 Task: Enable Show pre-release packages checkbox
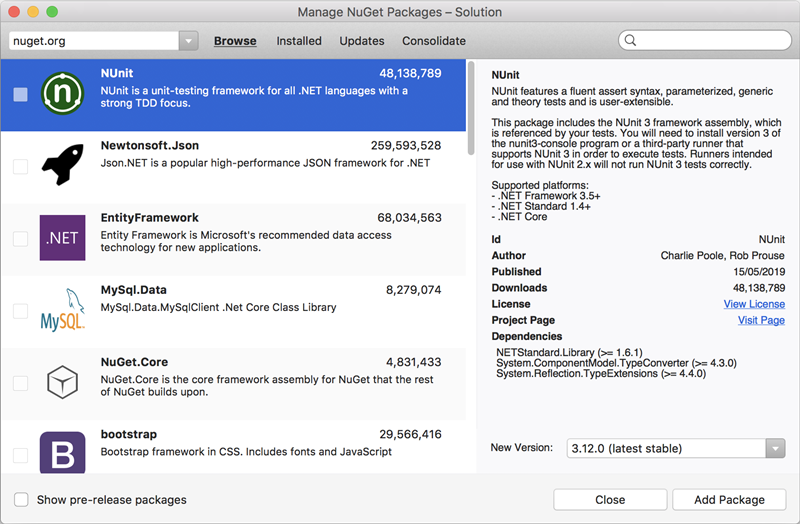pyautogui.click(x=21, y=500)
